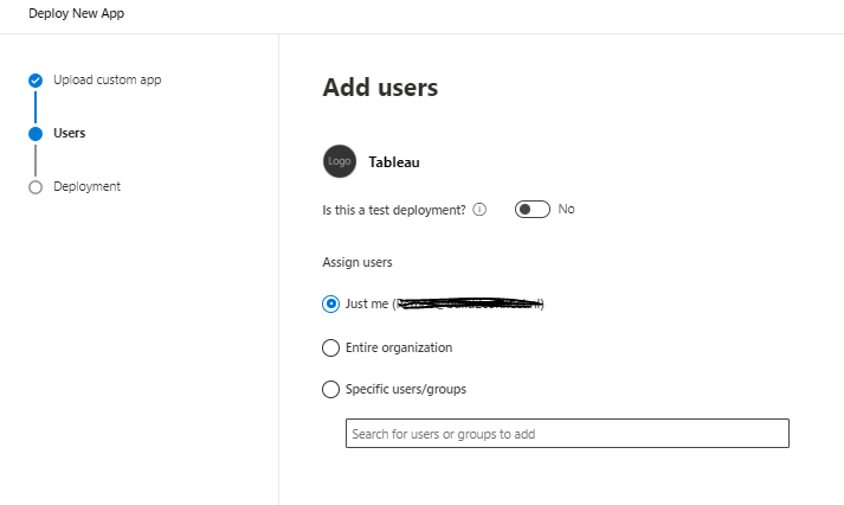Click the Upload custom app checkmark icon
The width and height of the screenshot is (844, 505).
pyautogui.click(x=36, y=80)
